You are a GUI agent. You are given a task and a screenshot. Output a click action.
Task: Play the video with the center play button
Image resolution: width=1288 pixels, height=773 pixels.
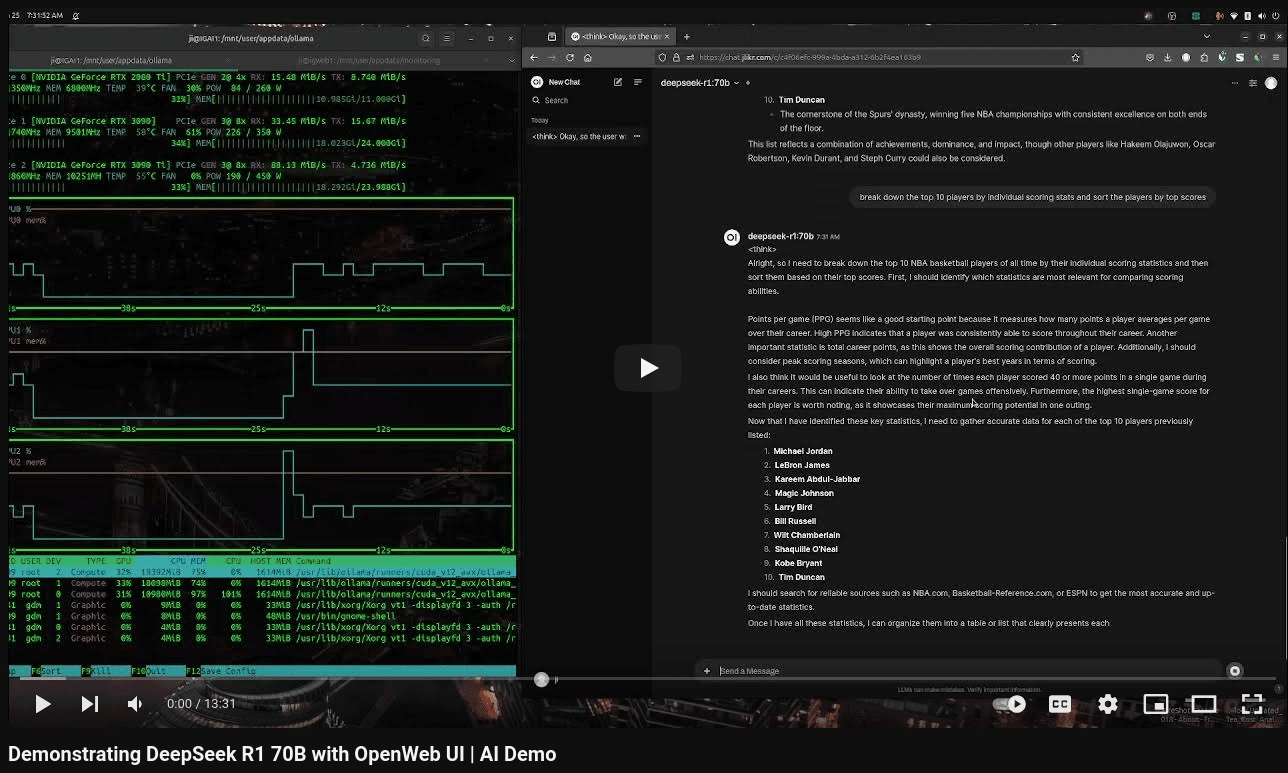click(x=648, y=368)
